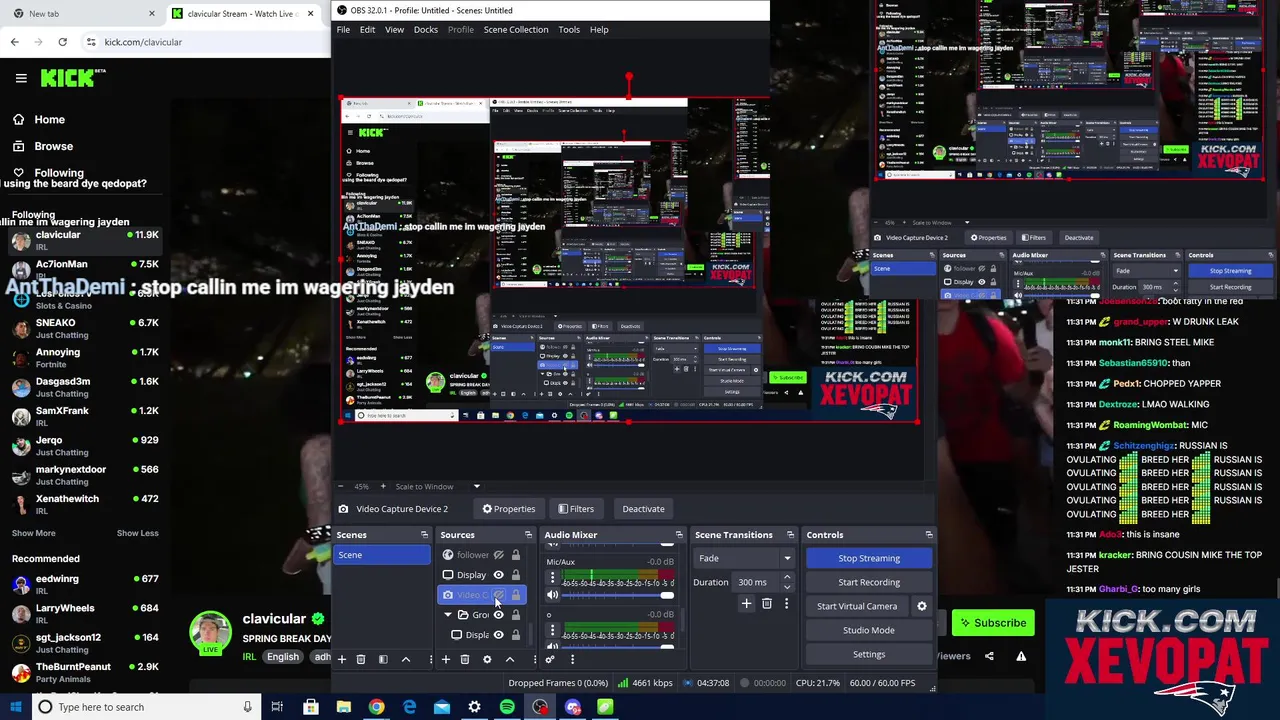The width and height of the screenshot is (1280, 720).
Task: Add a new scene in Scenes panel
Action: (x=342, y=659)
